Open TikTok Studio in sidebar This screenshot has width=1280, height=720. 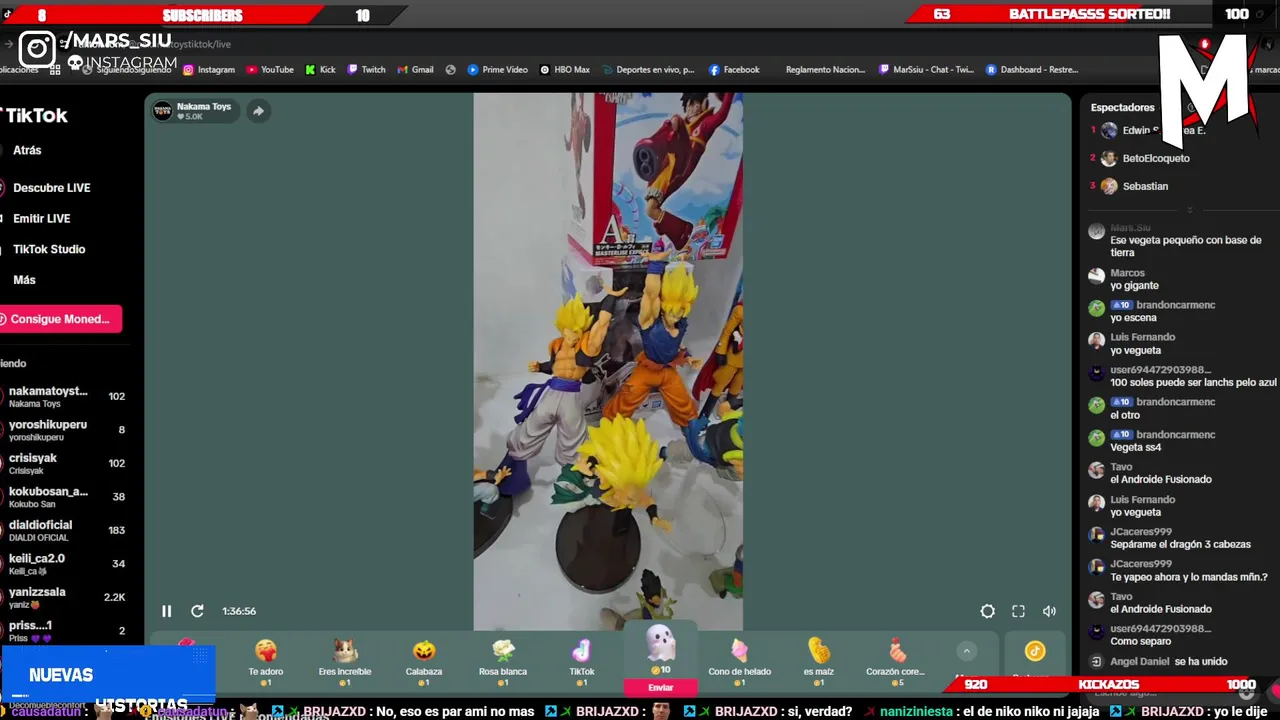49,249
